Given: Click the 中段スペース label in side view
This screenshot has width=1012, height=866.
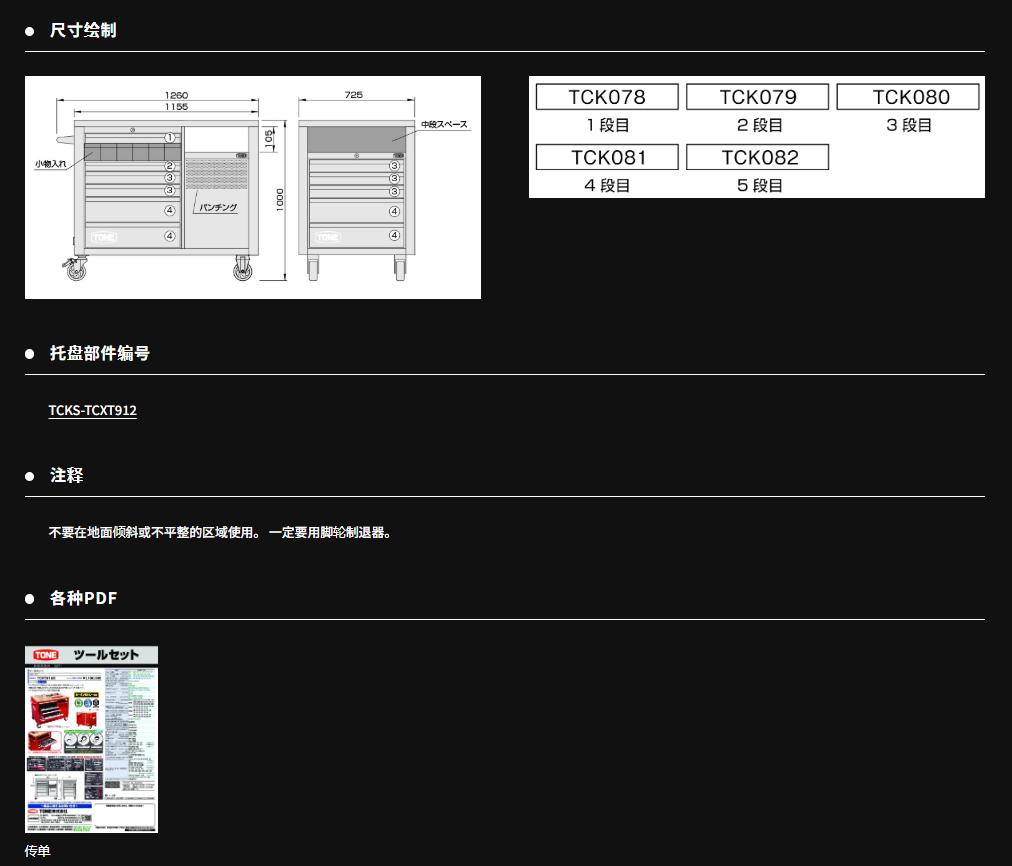Looking at the screenshot, I should click(443, 124).
